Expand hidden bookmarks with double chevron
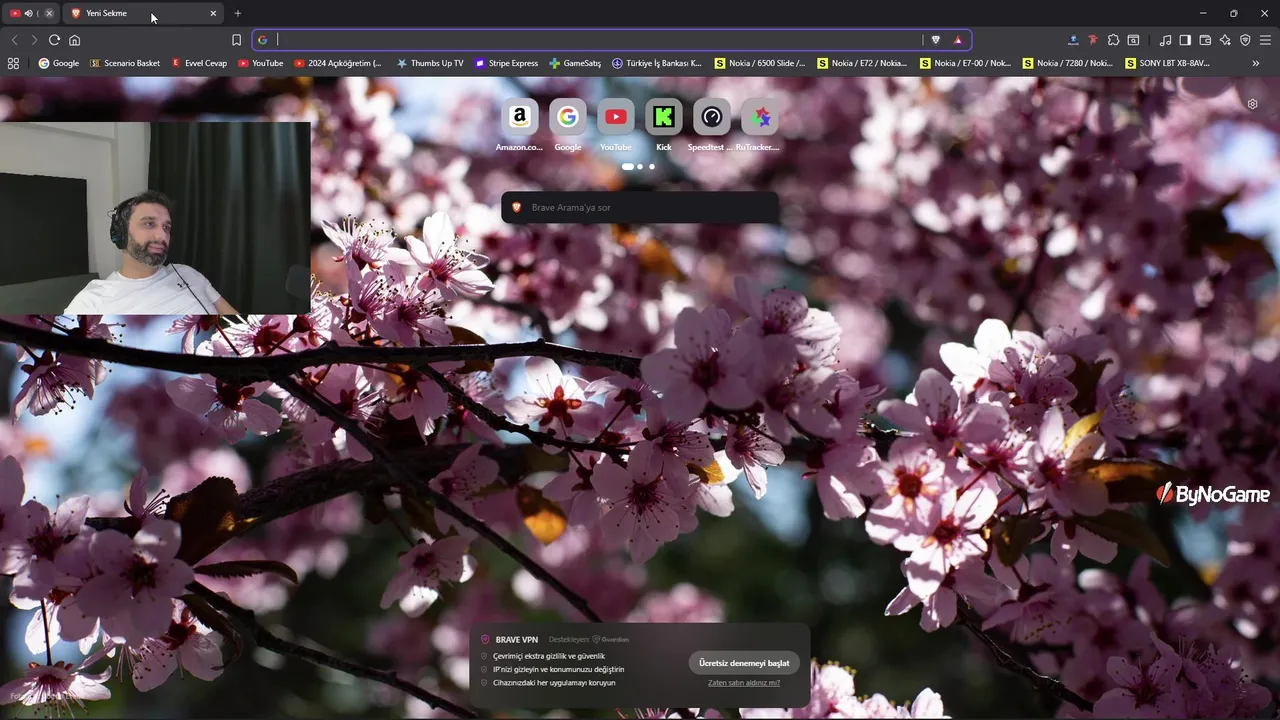The width and height of the screenshot is (1280, 720). pos(1256,63)
